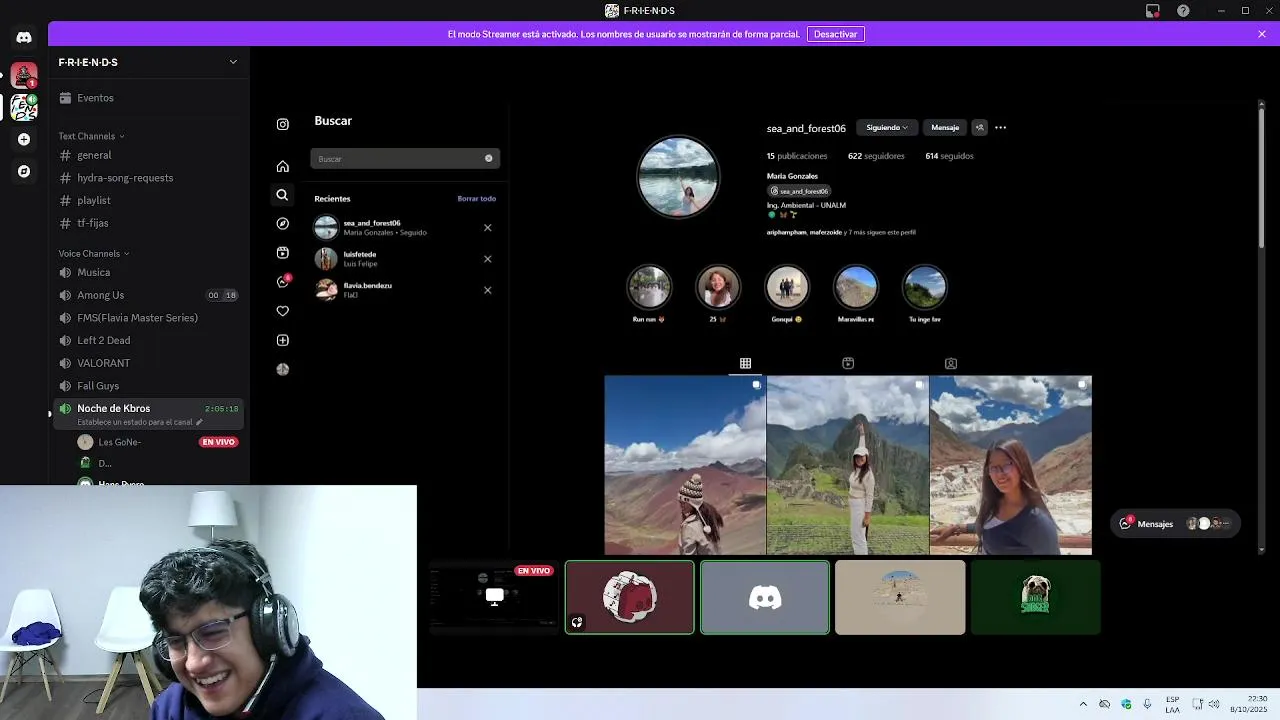
Task: Remove flavia.bendezu from recent searches
Action: (488, 290)
